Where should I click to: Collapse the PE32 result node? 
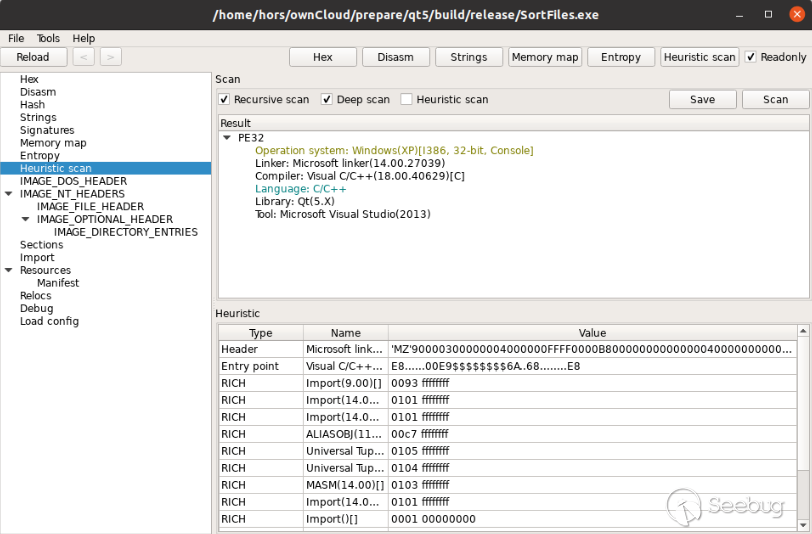tap(227, 138)
